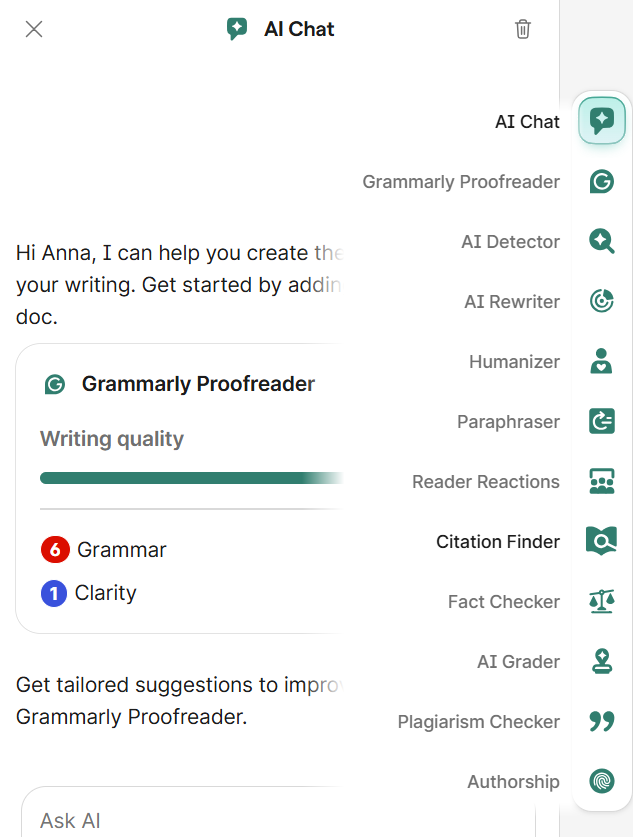
Task: Open the Citation Finder icon
Action: tap(601, 542)
